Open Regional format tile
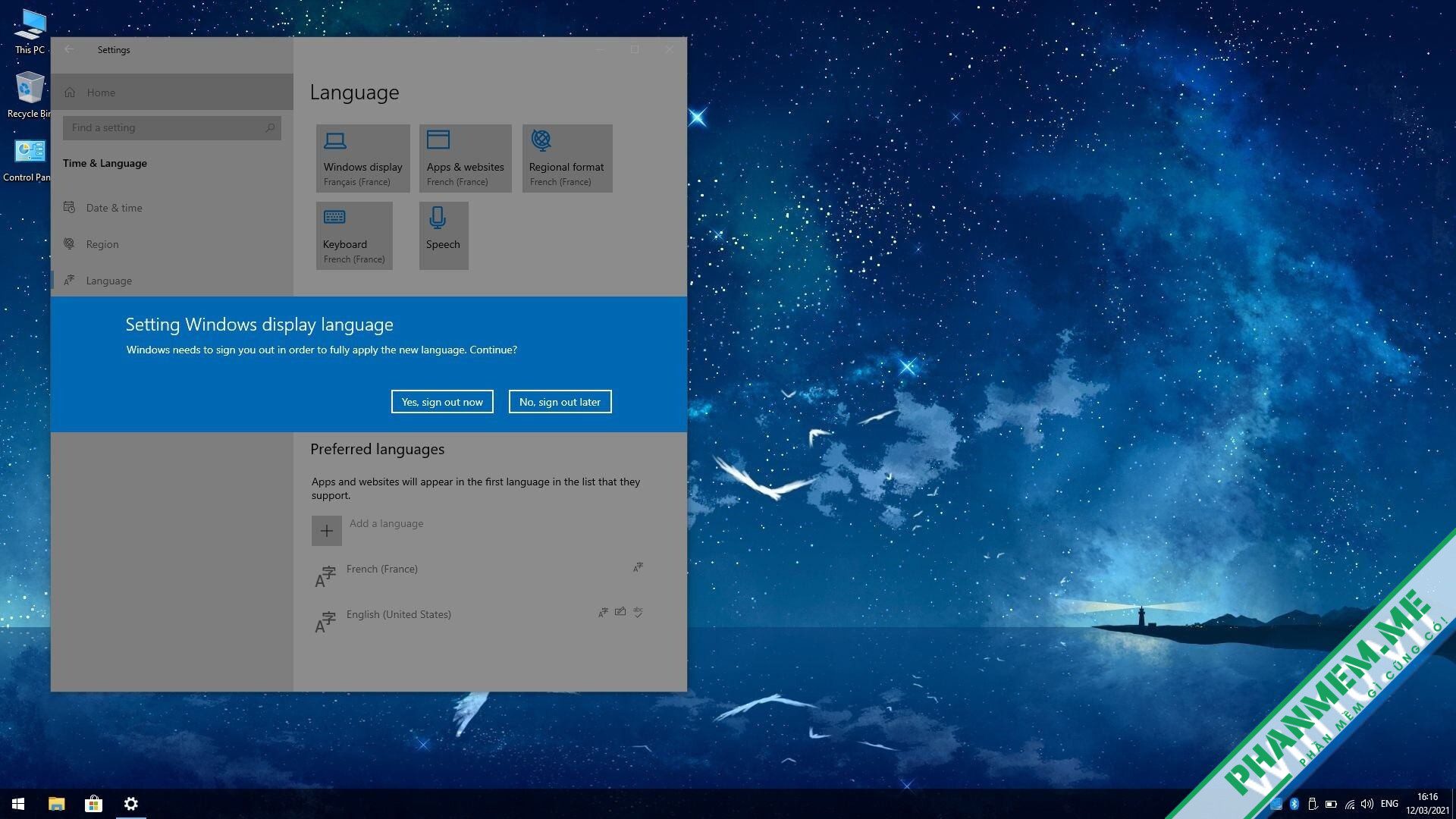1456x819 pixels. coord(567,158)
